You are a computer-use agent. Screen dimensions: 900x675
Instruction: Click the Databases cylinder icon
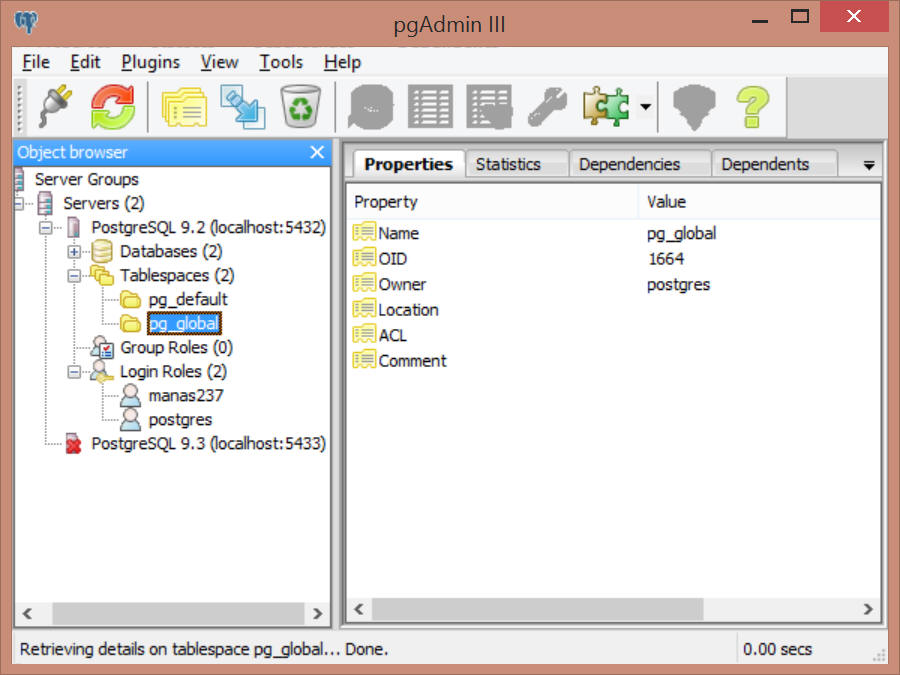(102, 251)
